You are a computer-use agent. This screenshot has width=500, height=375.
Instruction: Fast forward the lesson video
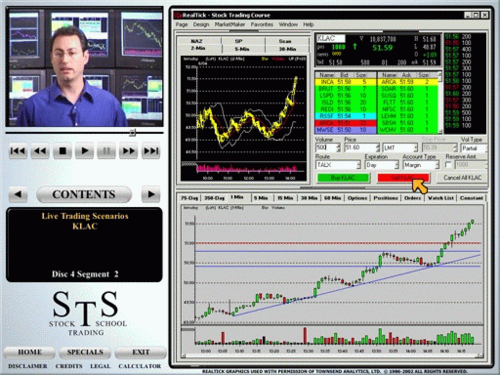coord(129,151)
